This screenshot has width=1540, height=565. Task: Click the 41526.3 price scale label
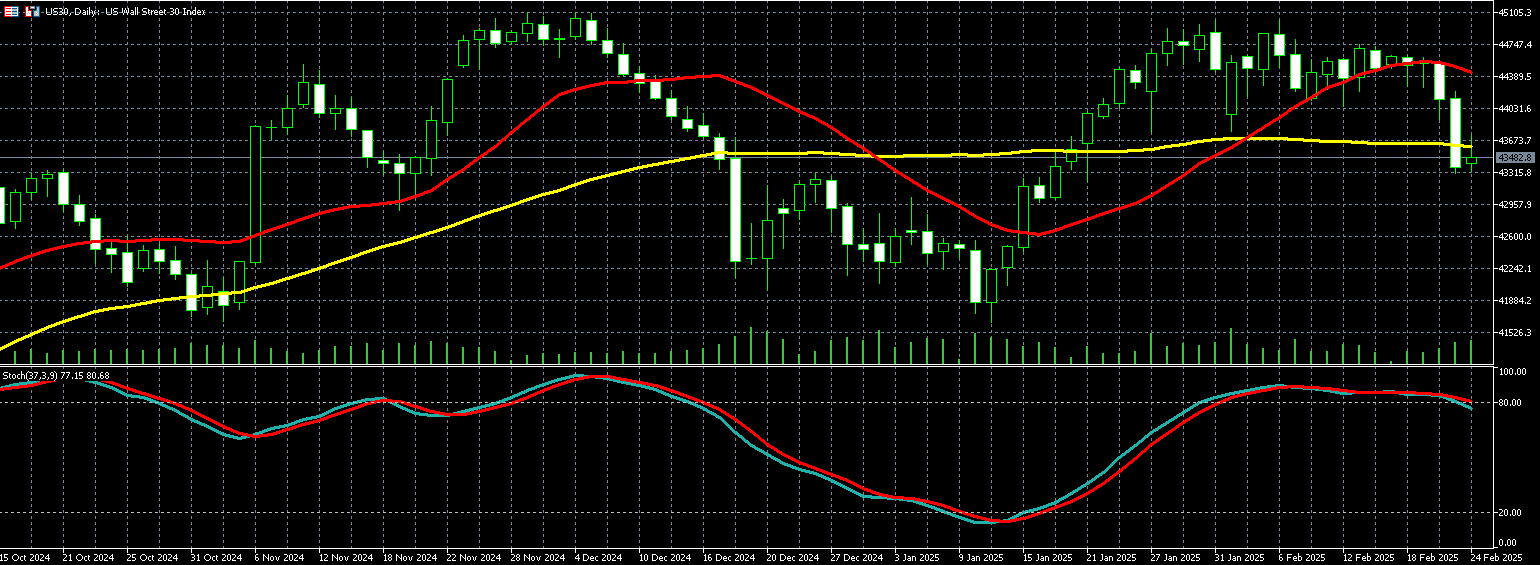[x=1515, y=333]
